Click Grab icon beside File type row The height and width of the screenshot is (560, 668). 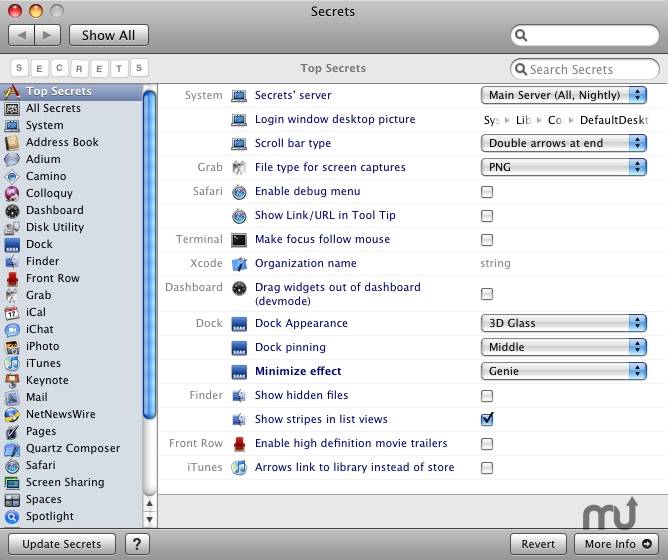[x=239, y=167]
